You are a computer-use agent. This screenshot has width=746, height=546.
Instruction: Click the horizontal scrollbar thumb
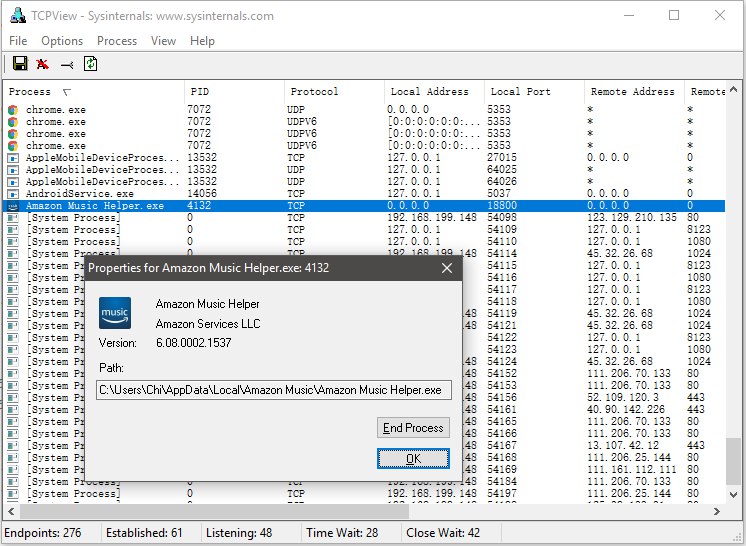(x=214, y=512)
